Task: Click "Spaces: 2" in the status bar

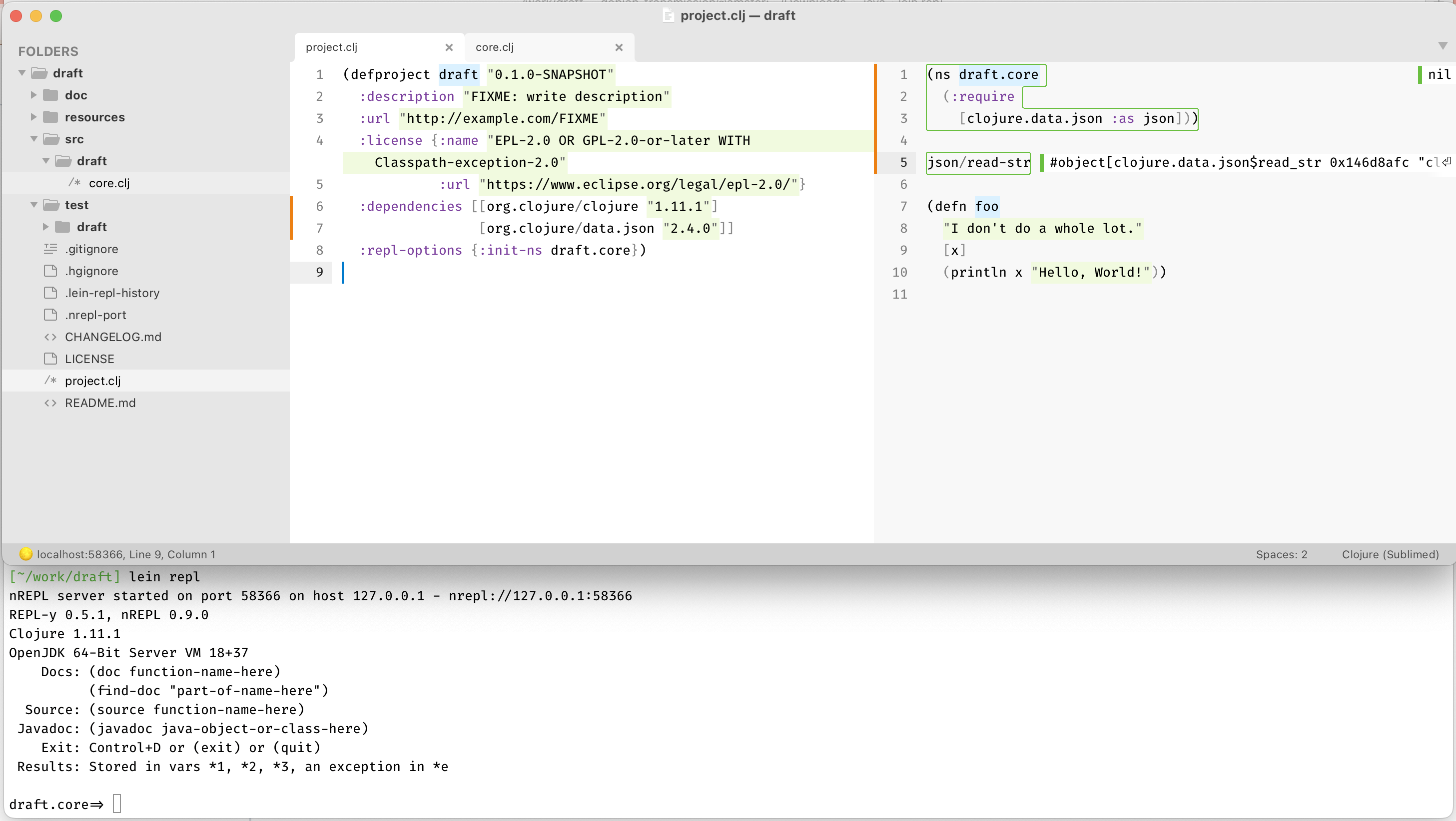Action: (1281, 554)
